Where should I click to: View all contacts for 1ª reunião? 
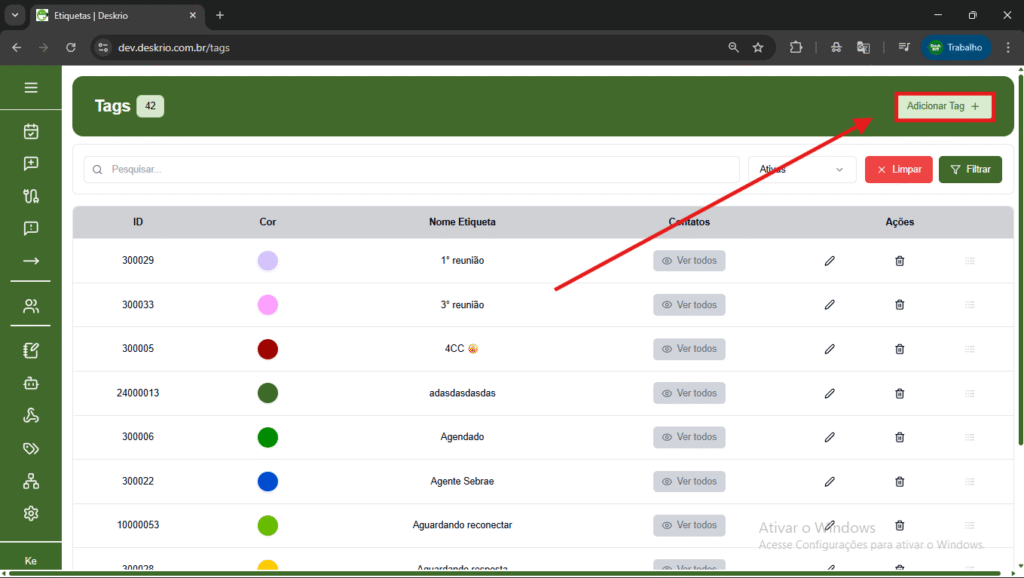tap(689, 261)
